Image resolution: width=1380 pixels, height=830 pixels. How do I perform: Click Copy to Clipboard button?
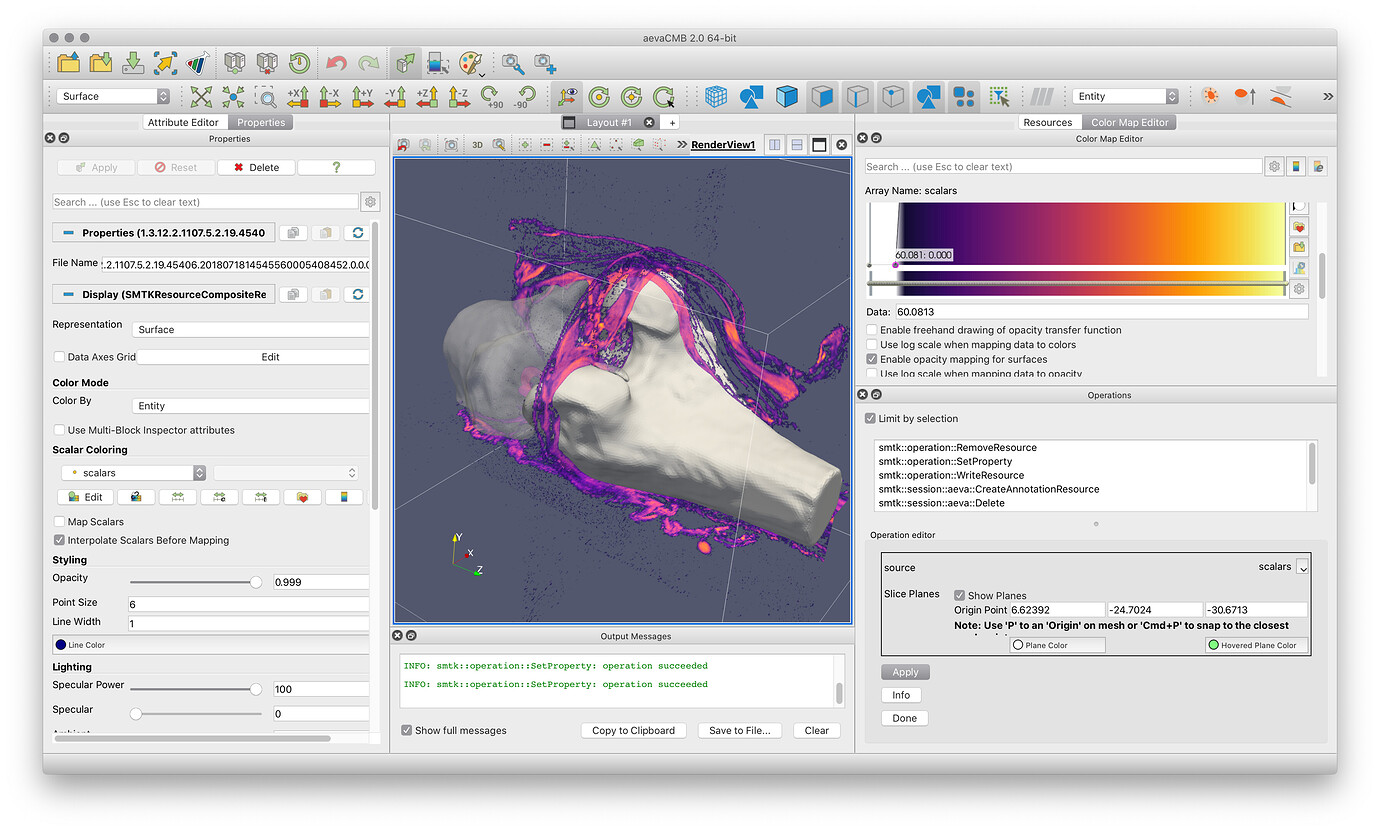(x=633, y=731)
